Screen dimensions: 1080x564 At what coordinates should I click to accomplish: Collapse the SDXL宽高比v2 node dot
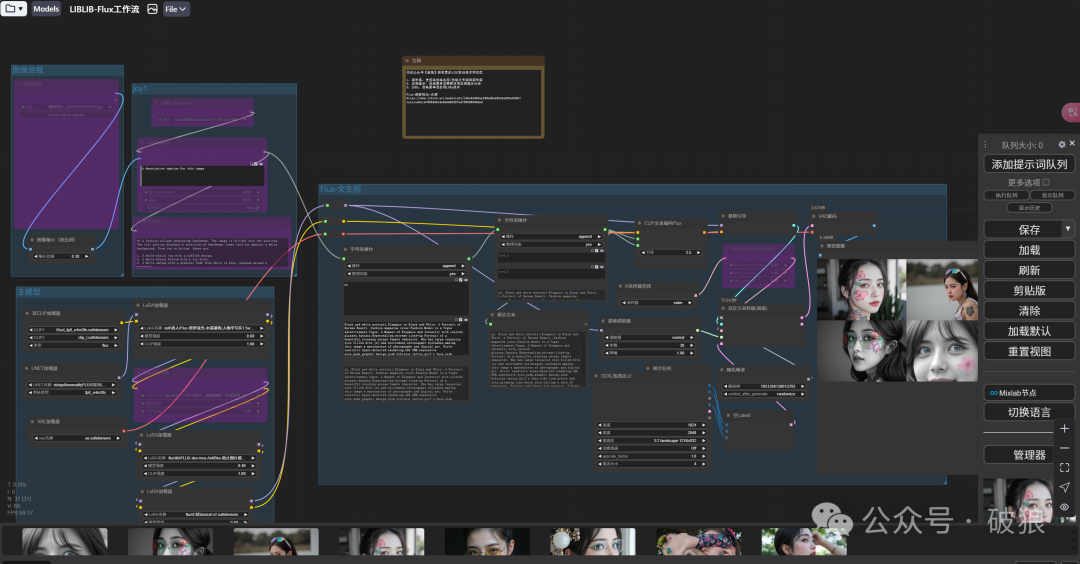pos(596,376)
